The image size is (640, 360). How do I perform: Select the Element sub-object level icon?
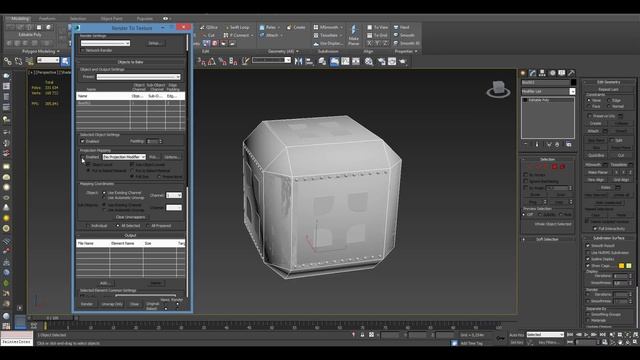pyautogui.click(x=562, y=167)
